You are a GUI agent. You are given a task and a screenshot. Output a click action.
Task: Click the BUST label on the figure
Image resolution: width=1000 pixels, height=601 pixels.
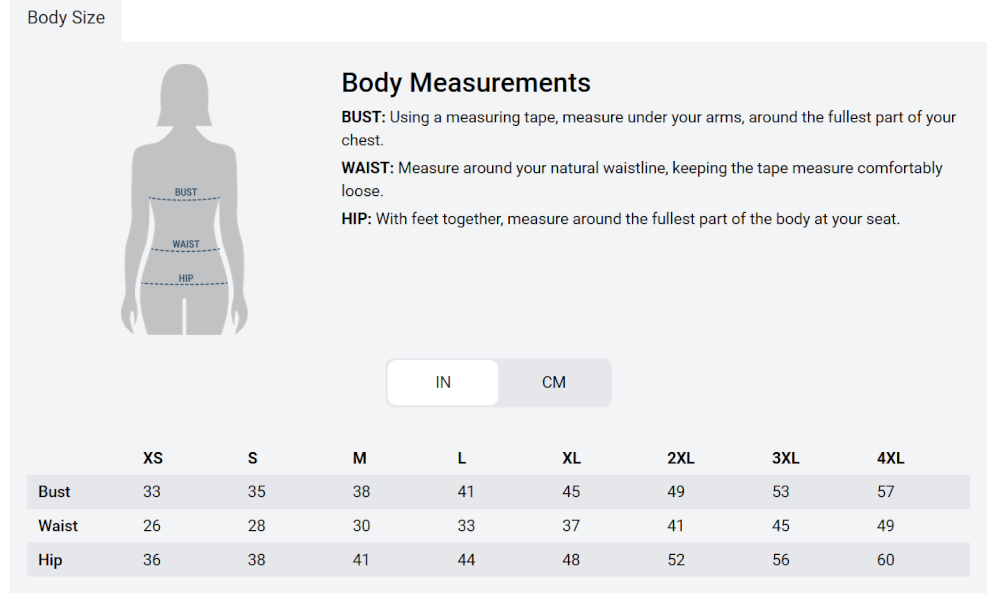(186, 192)
